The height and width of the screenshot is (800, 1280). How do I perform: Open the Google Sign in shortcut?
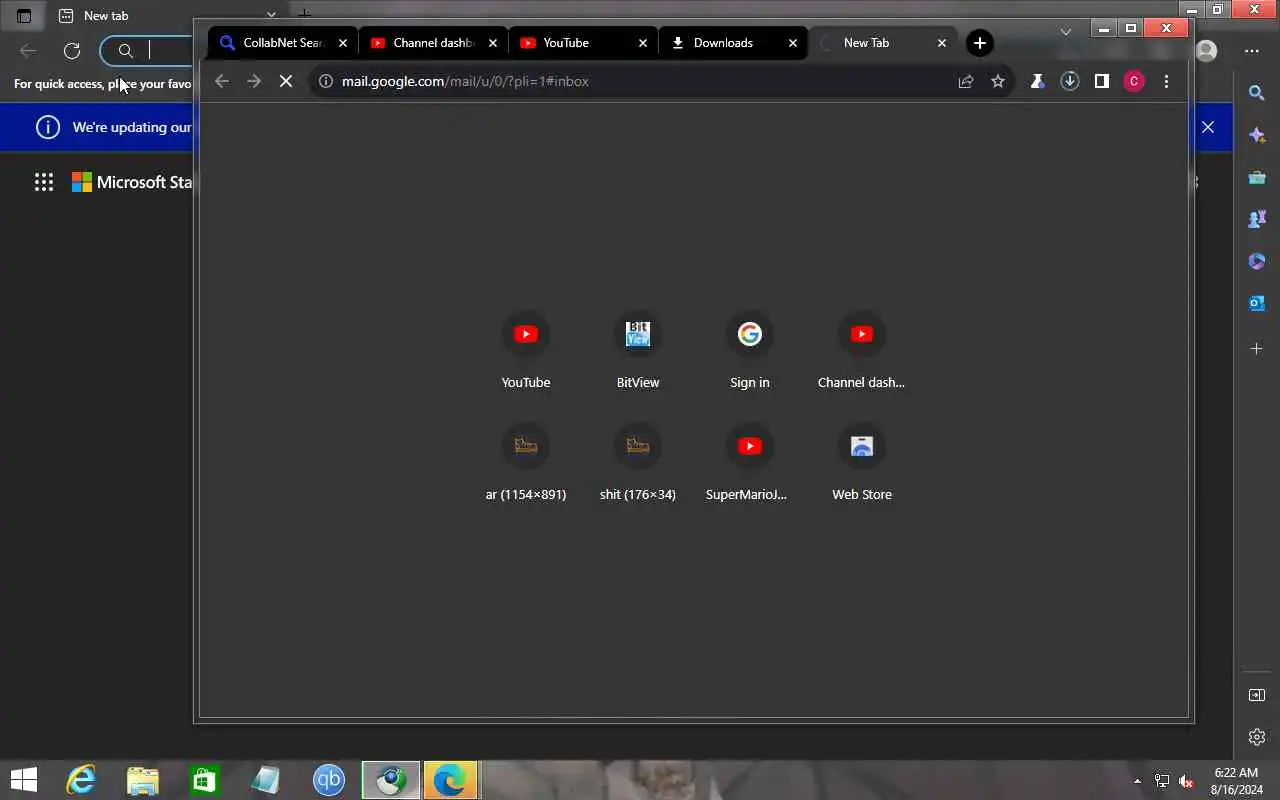[750, 350]
